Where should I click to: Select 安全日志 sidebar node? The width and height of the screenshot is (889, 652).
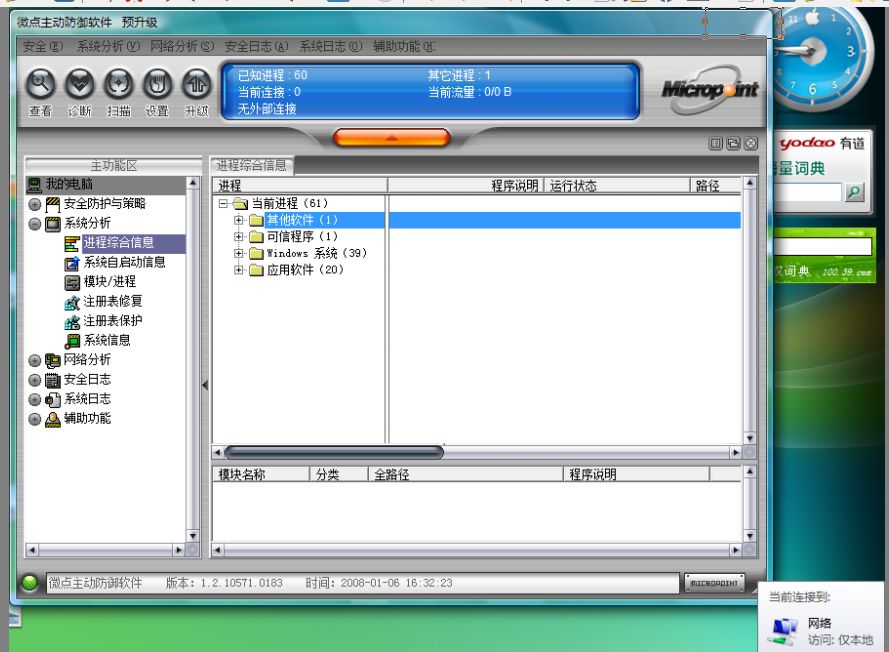pyautogui.click(x=87, y=379)
